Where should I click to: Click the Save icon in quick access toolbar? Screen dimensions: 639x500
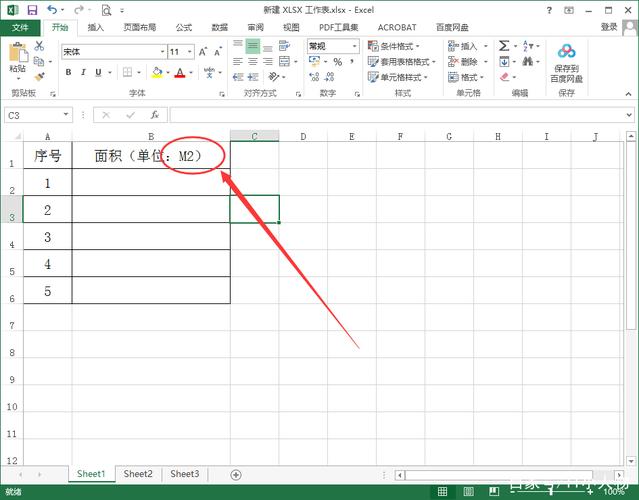pos(31,9)
